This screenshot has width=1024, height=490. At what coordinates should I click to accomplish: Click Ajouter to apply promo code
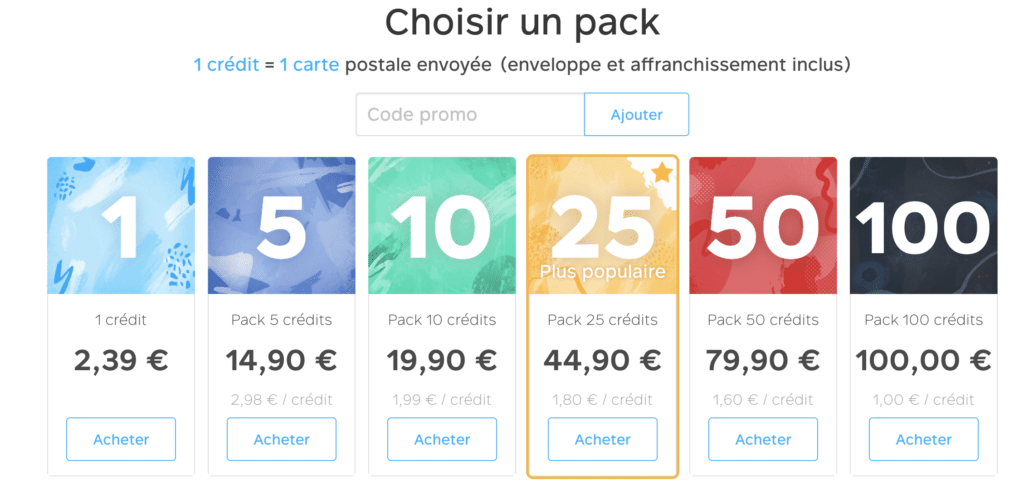coord(637,114)
